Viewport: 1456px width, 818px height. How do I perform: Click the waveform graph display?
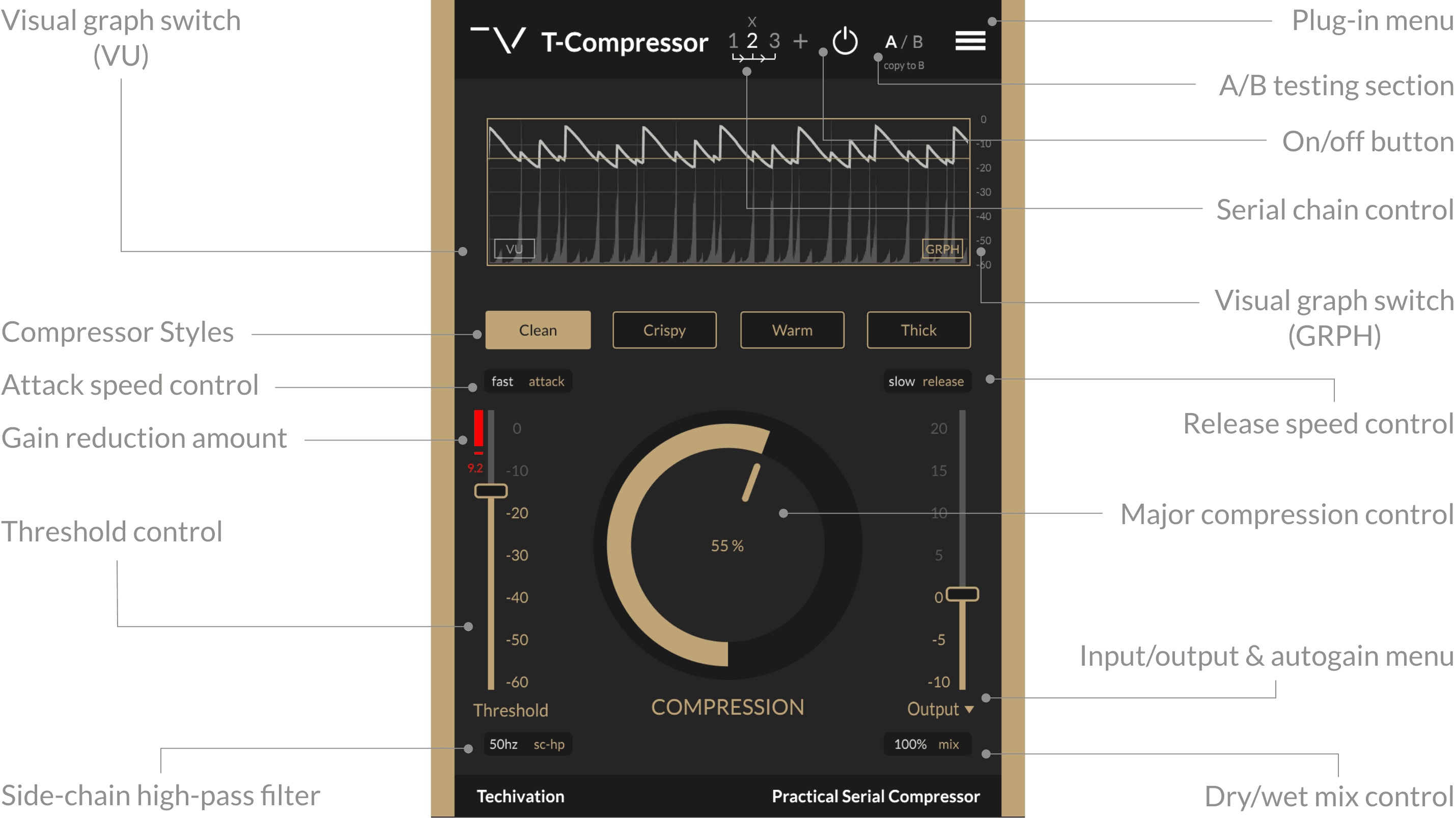click(729, 192)
